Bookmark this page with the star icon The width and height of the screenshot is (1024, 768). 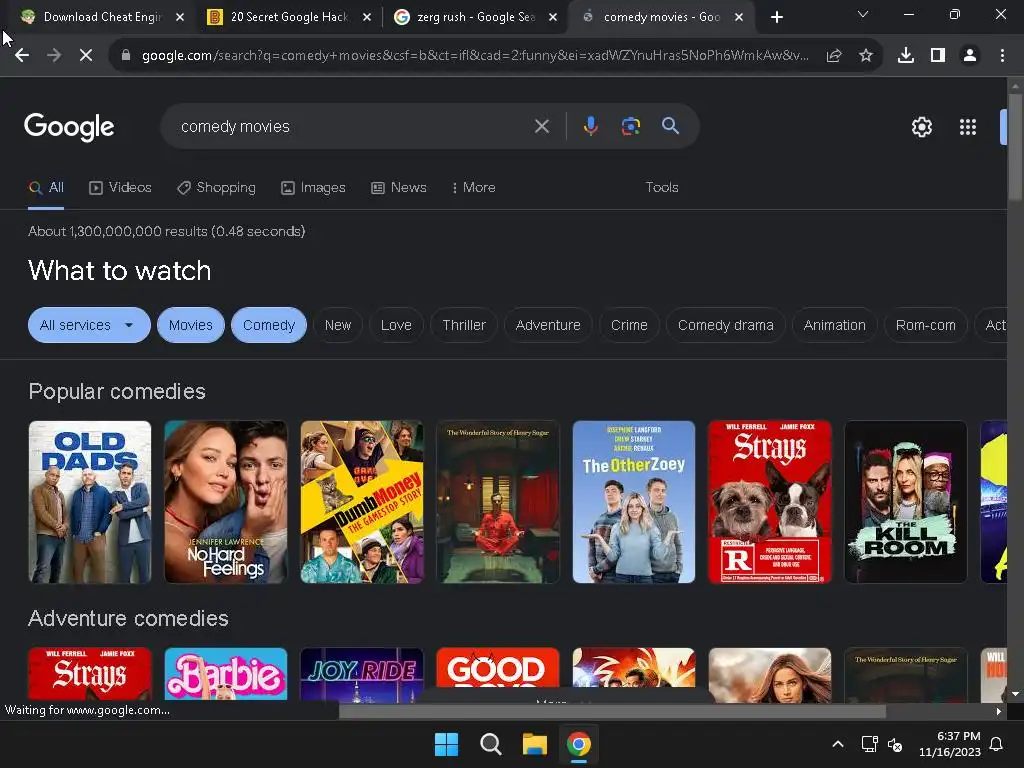(x=866, y=56)
